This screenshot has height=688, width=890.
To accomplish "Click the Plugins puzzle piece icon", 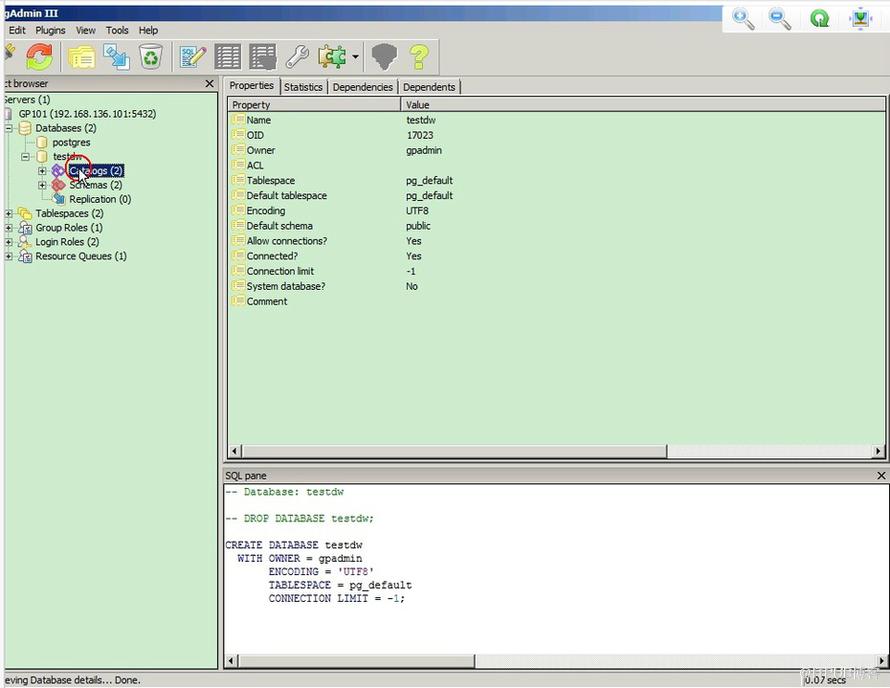I will 332,57.
